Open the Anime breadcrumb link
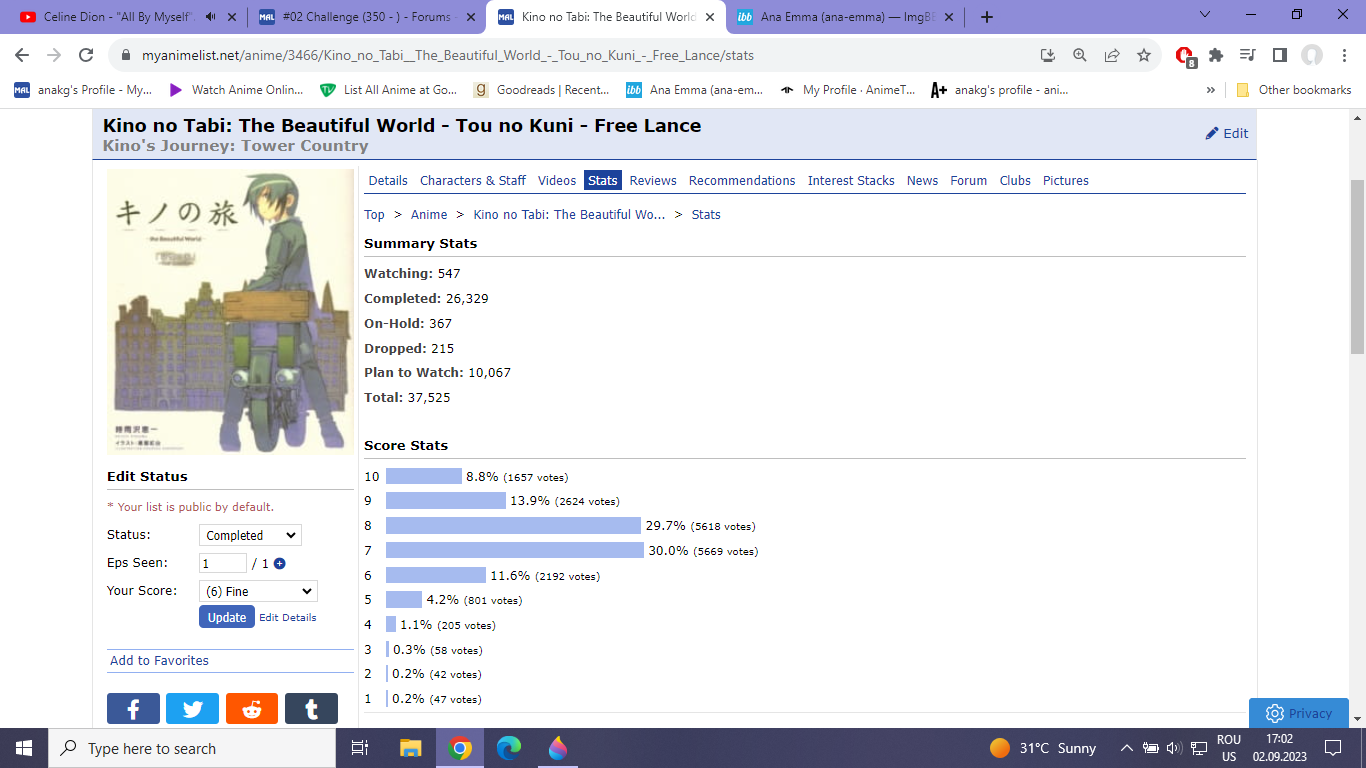The height and width of the screenshot is (768, 1366). click(429, 215)
